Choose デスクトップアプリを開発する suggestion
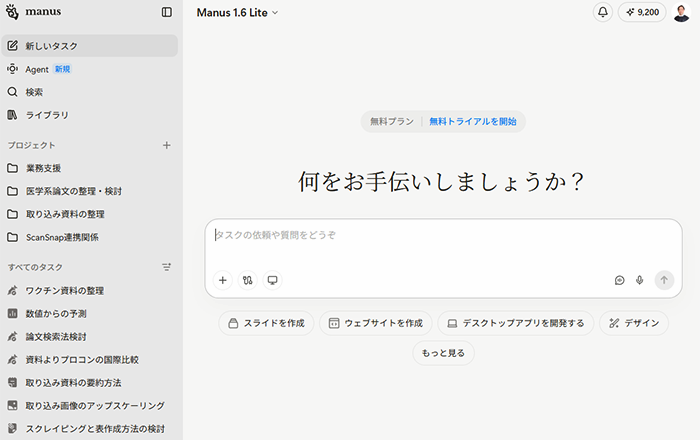Viewport: 700px width, 440px height. tap(516, 323)
